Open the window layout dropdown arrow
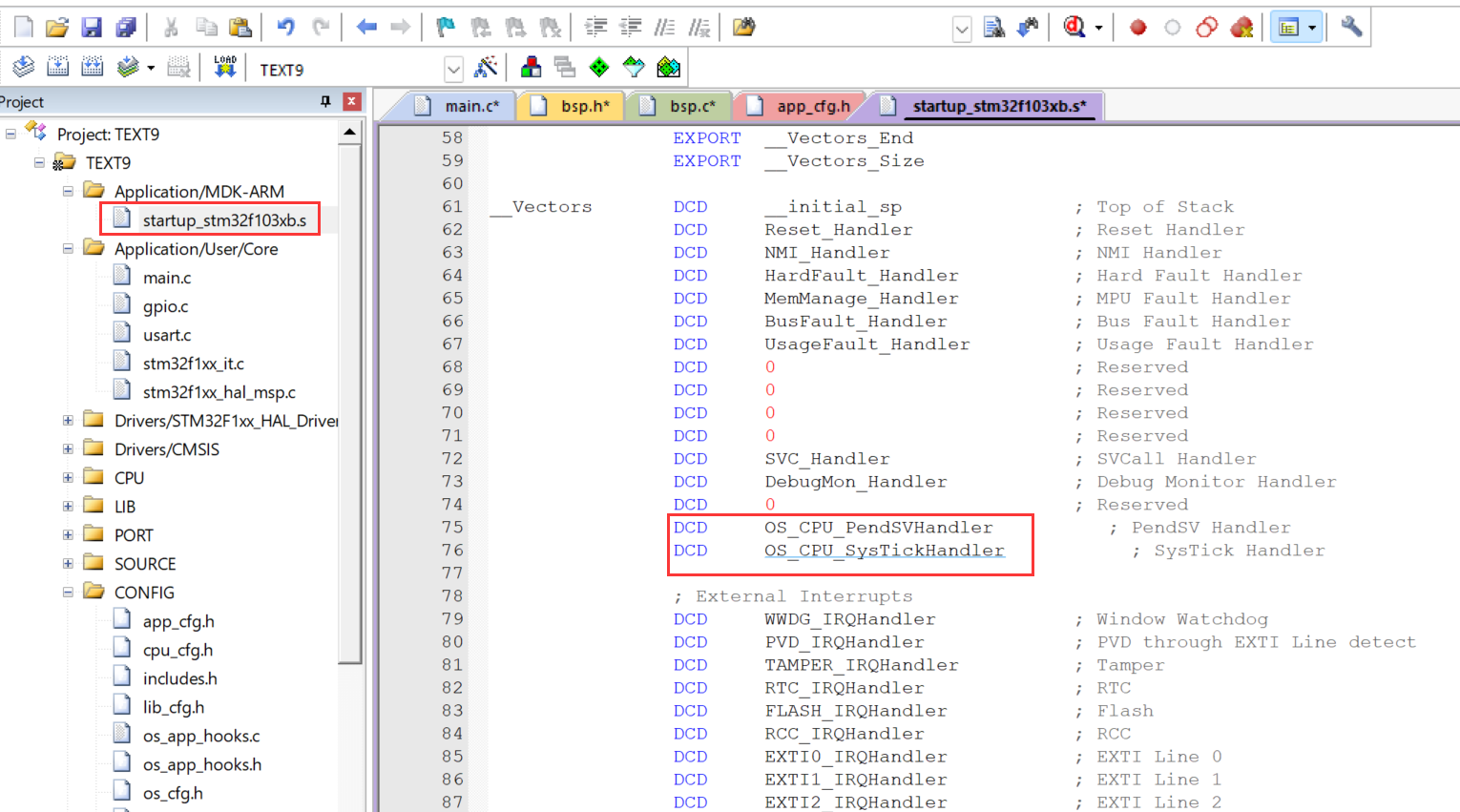 1312,28
